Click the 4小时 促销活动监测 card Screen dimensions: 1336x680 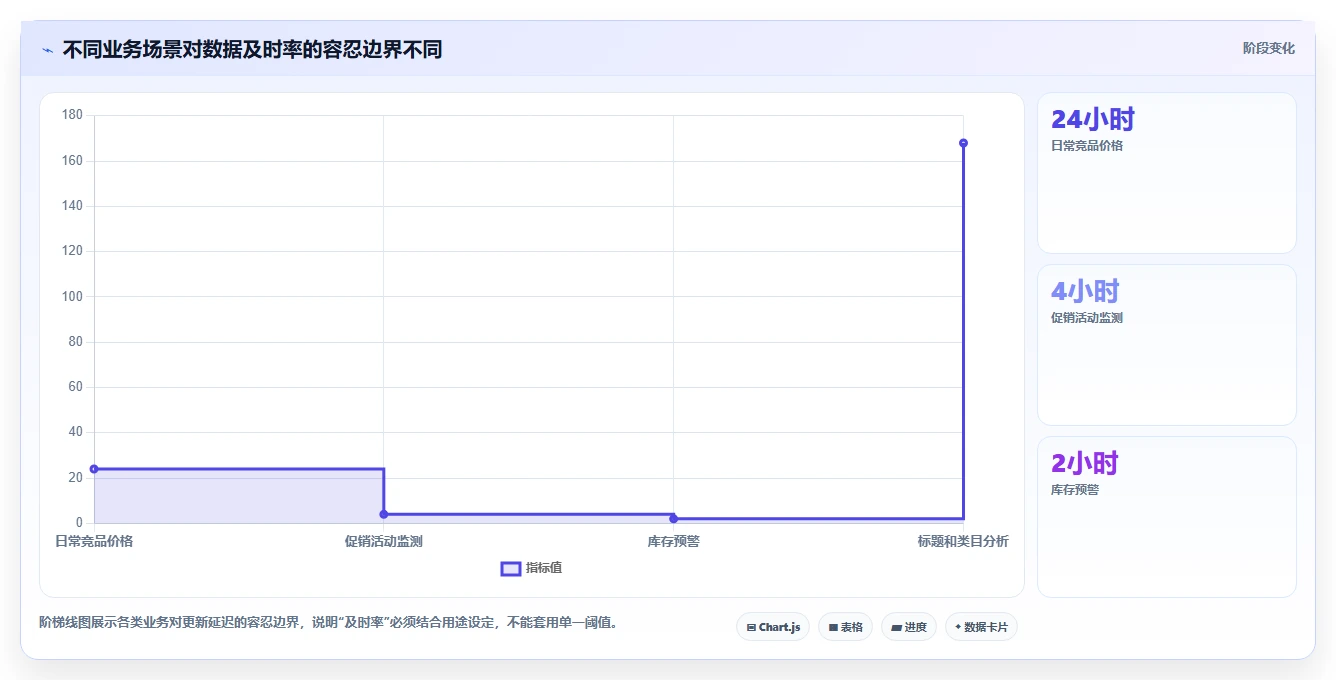click(1167, 345)
